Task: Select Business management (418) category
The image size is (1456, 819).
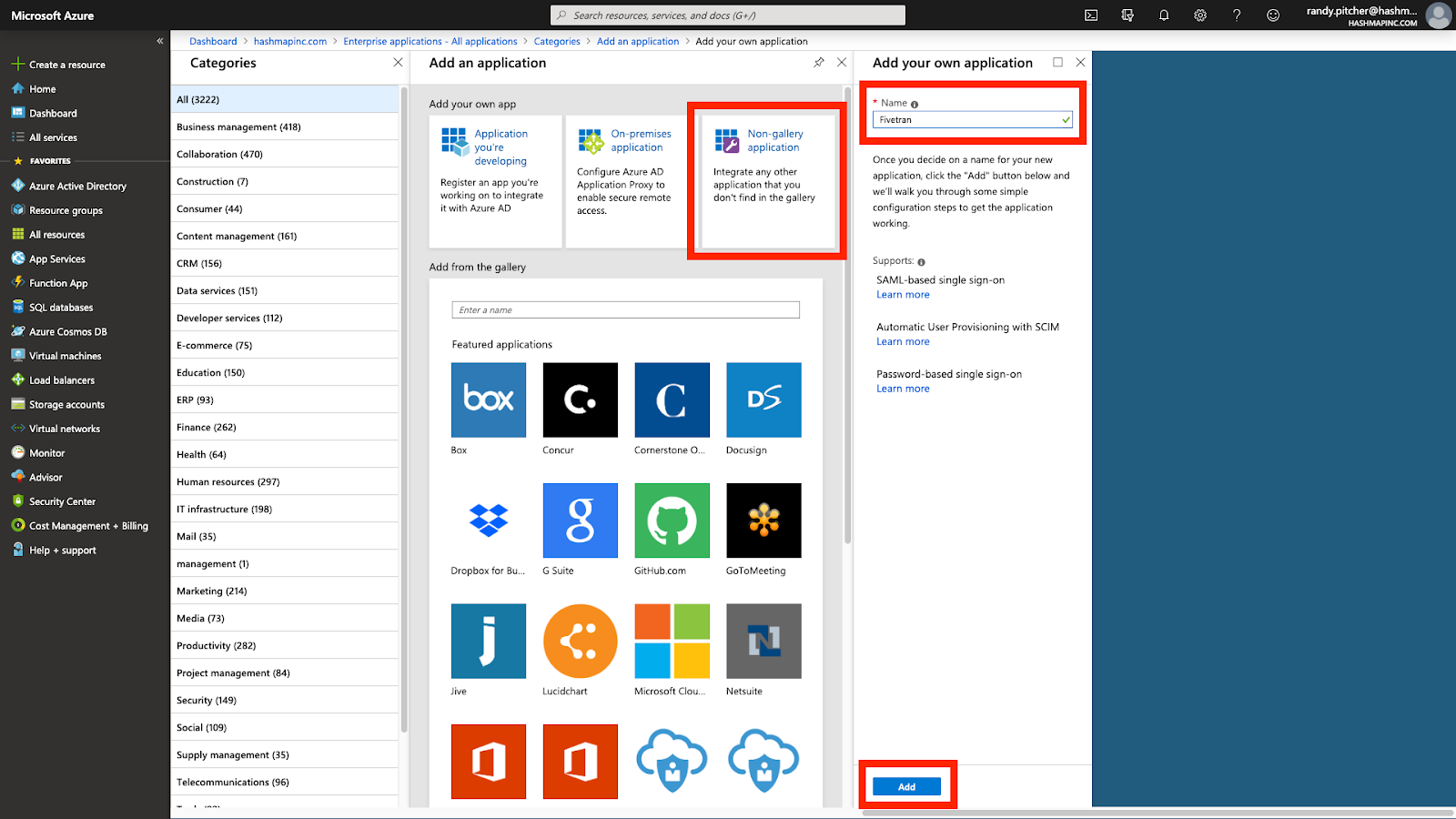Action: (x=285, y=126)
